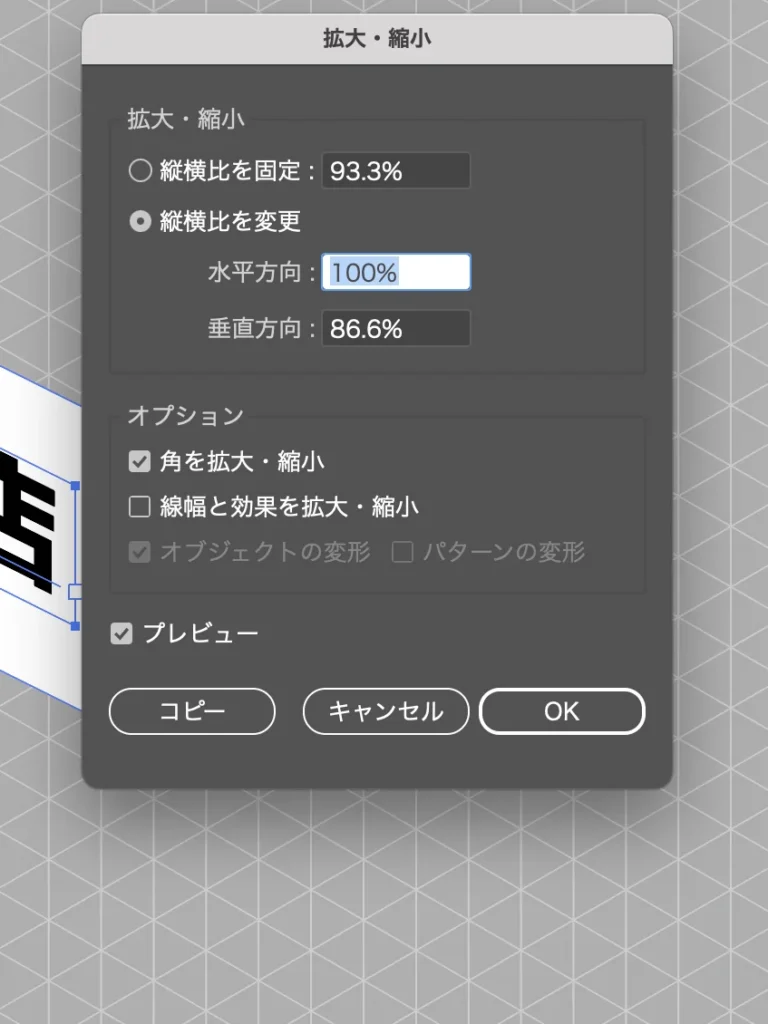The image size is (768, 1024).
Task: Click the middle-right hollow bounding box handle
Action: pyautogui.click(x=74, y=591)
